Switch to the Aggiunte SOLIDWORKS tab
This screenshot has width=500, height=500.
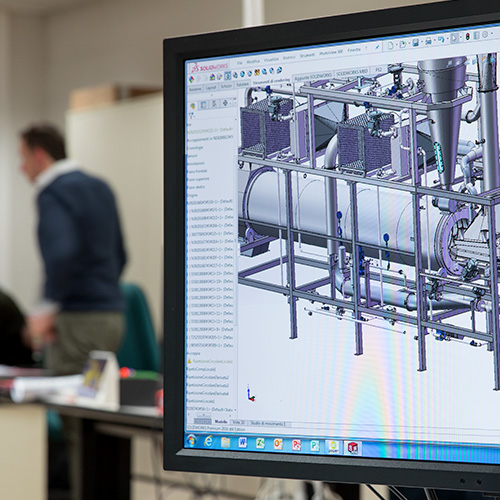pos(312,77)
